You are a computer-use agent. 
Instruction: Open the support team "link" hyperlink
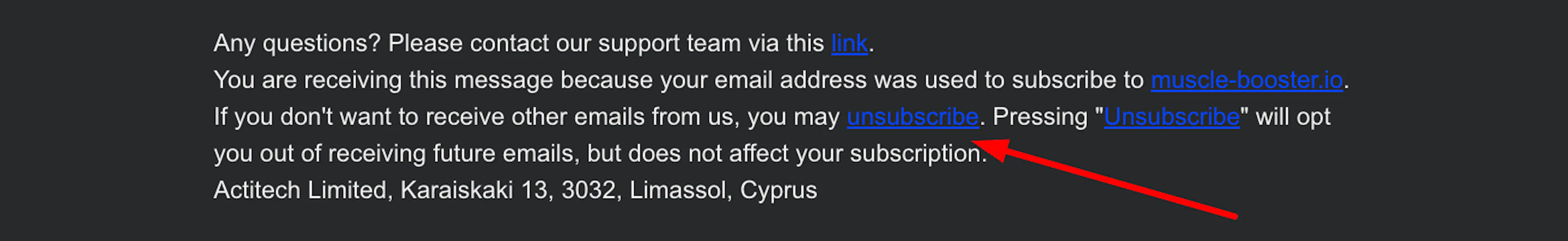click(x=849, y=44)
